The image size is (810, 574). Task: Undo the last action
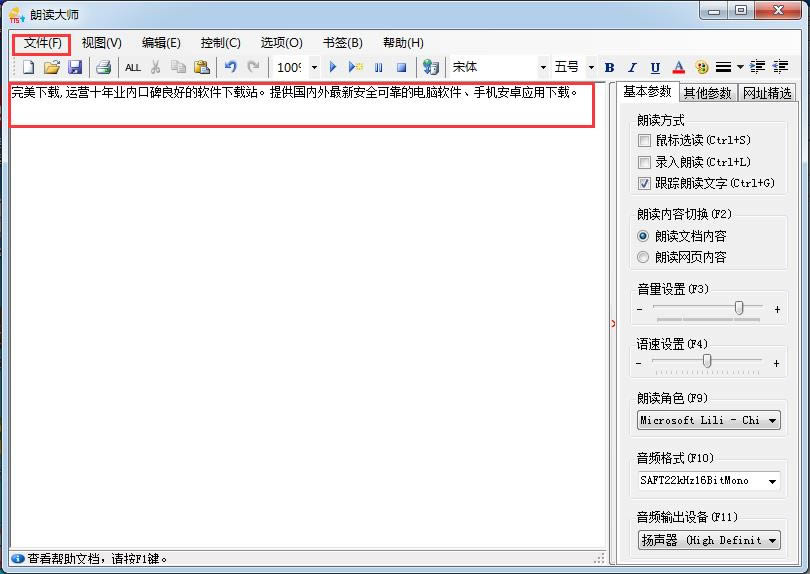tap(230, 67)
